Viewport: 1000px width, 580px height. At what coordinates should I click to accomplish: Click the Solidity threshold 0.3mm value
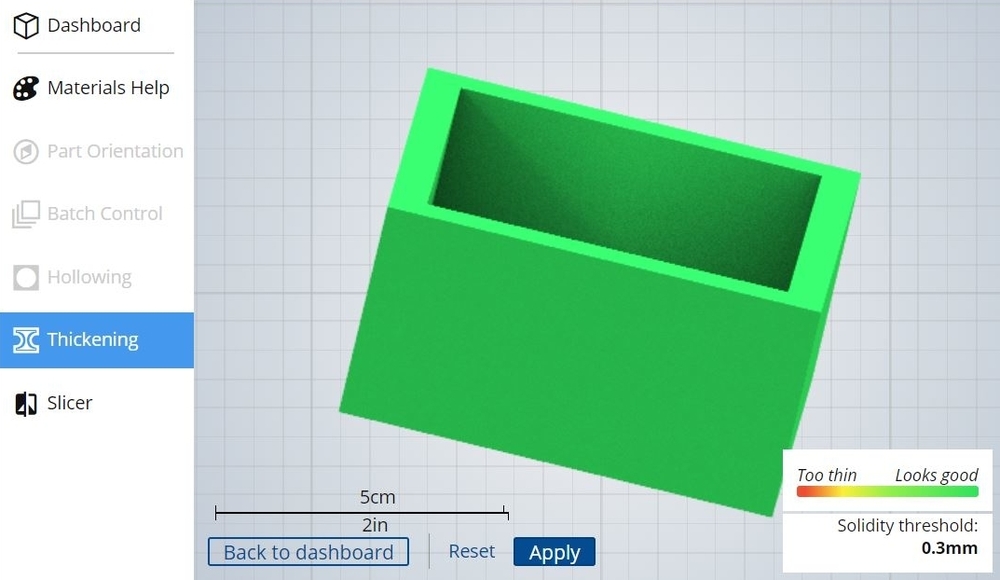click(949, 548)
